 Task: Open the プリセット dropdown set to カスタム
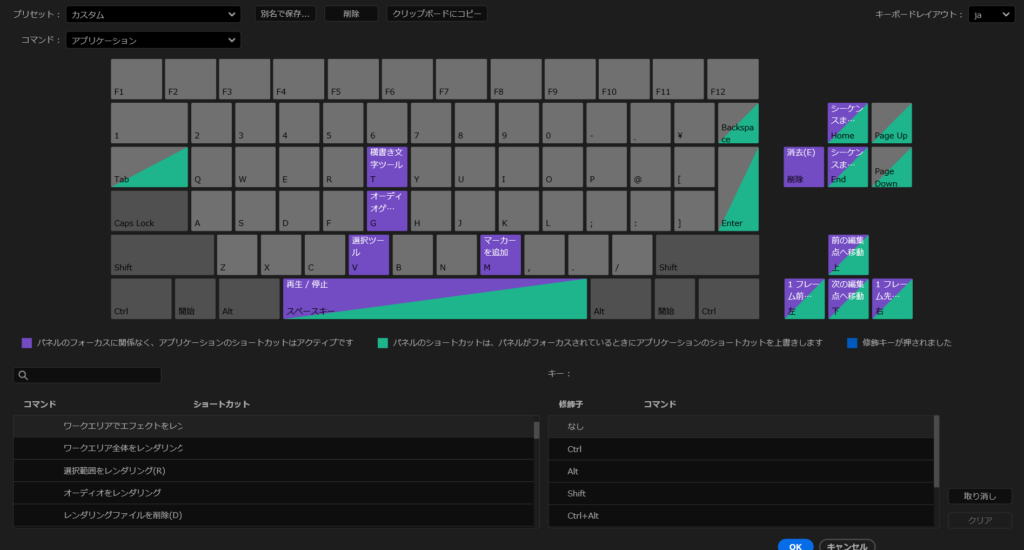(153, 14)
